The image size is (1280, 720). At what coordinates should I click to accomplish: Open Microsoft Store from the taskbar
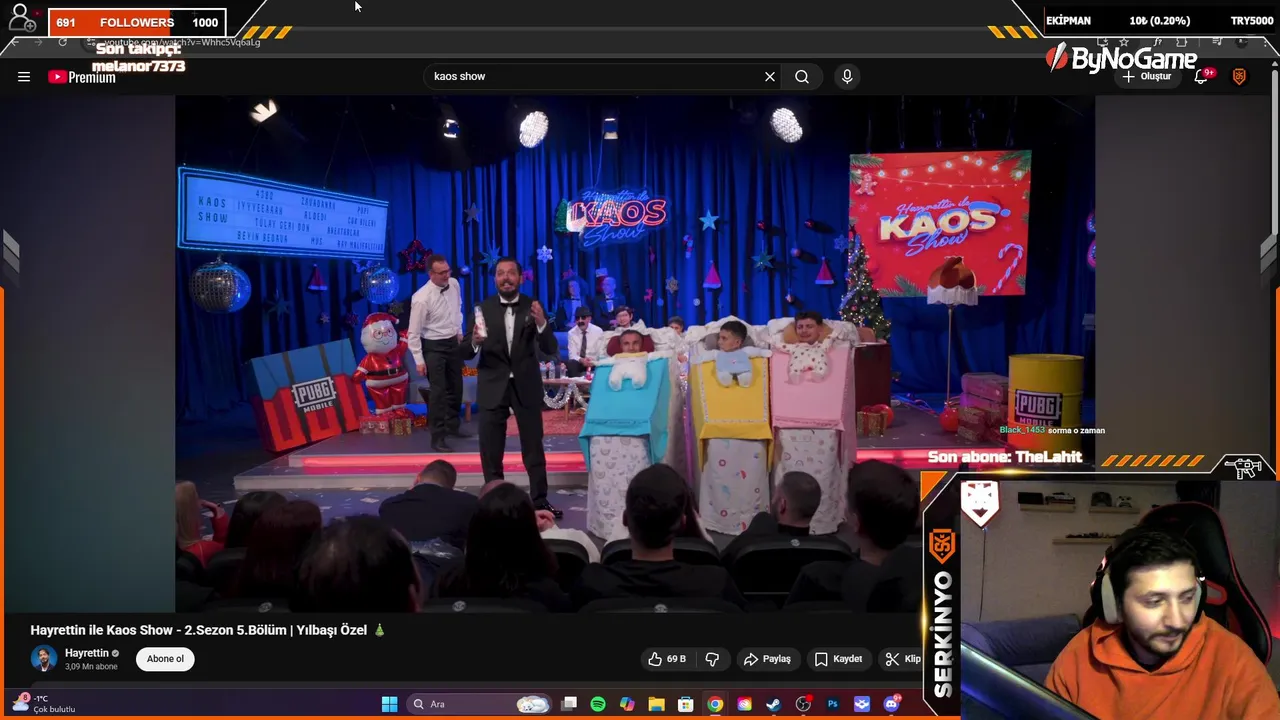(x=686, y=704)
